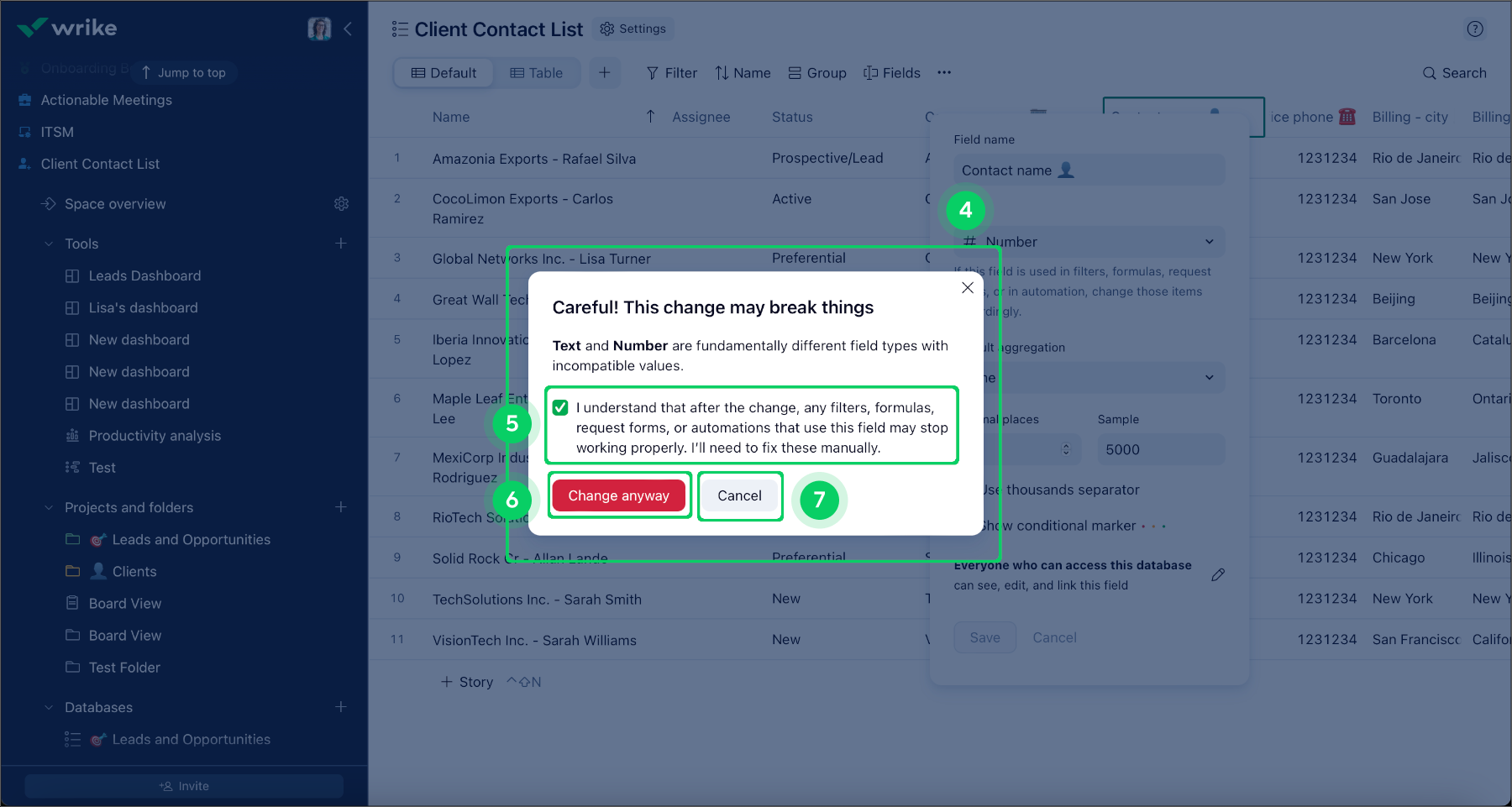Open the Group options
The height and width of the screenshot is (807, 1512).
817,73
